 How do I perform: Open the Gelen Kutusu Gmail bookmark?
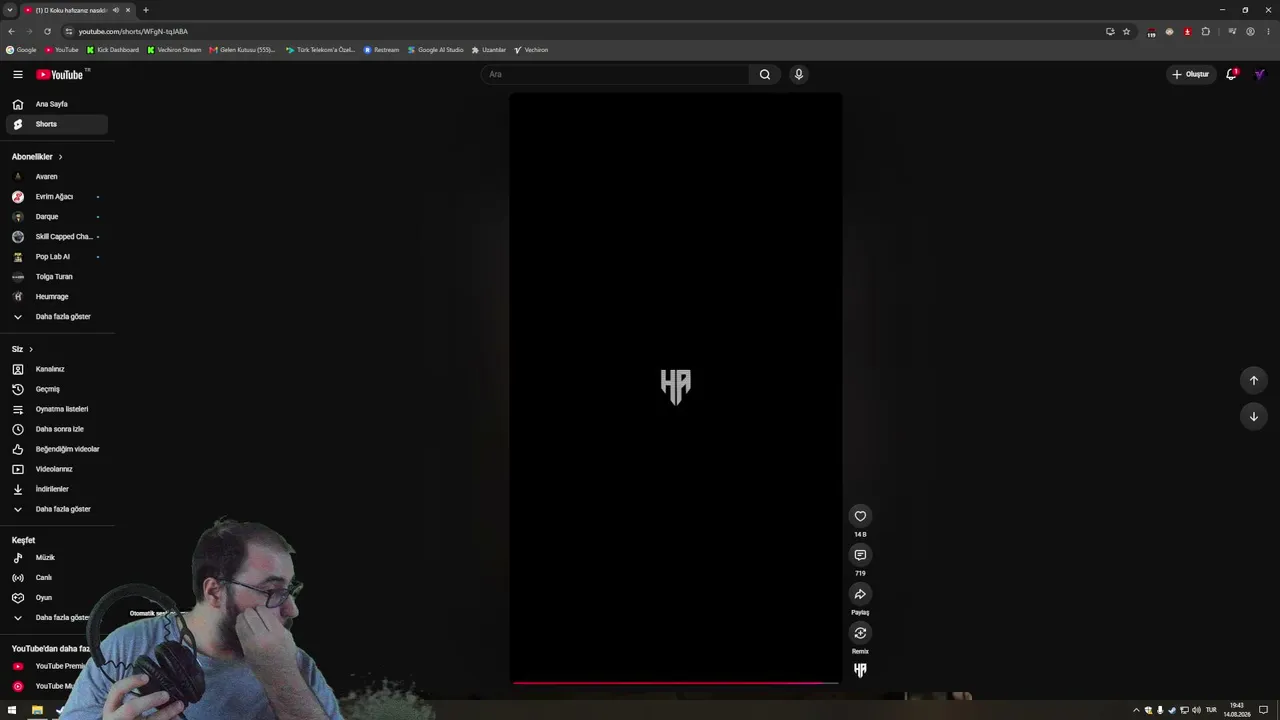(242, 49)
